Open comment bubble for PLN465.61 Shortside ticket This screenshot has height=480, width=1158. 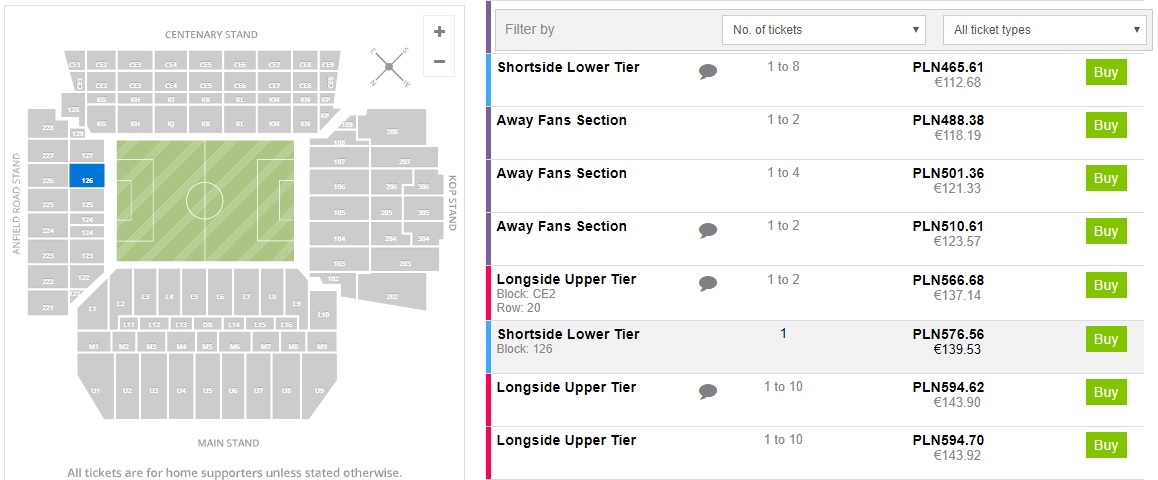[708, 71]
